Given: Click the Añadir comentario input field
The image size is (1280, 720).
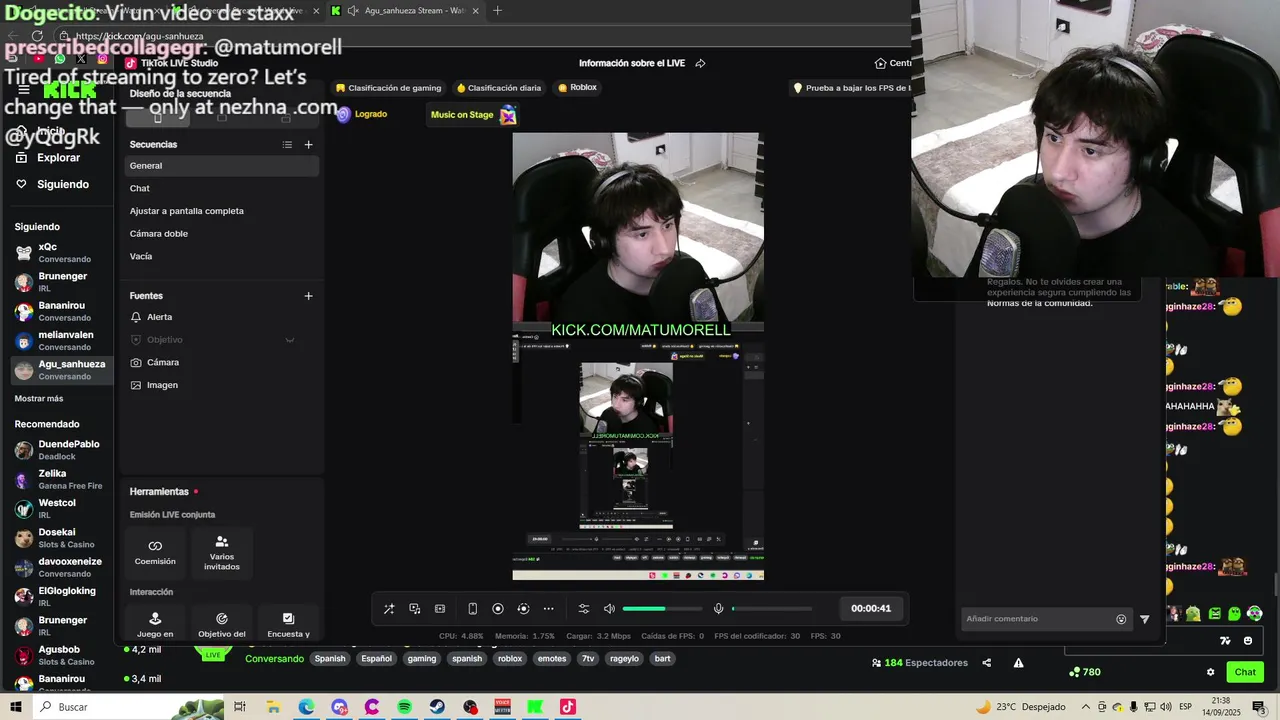Looking at the screenshot, I should (x=1037, y=619).
